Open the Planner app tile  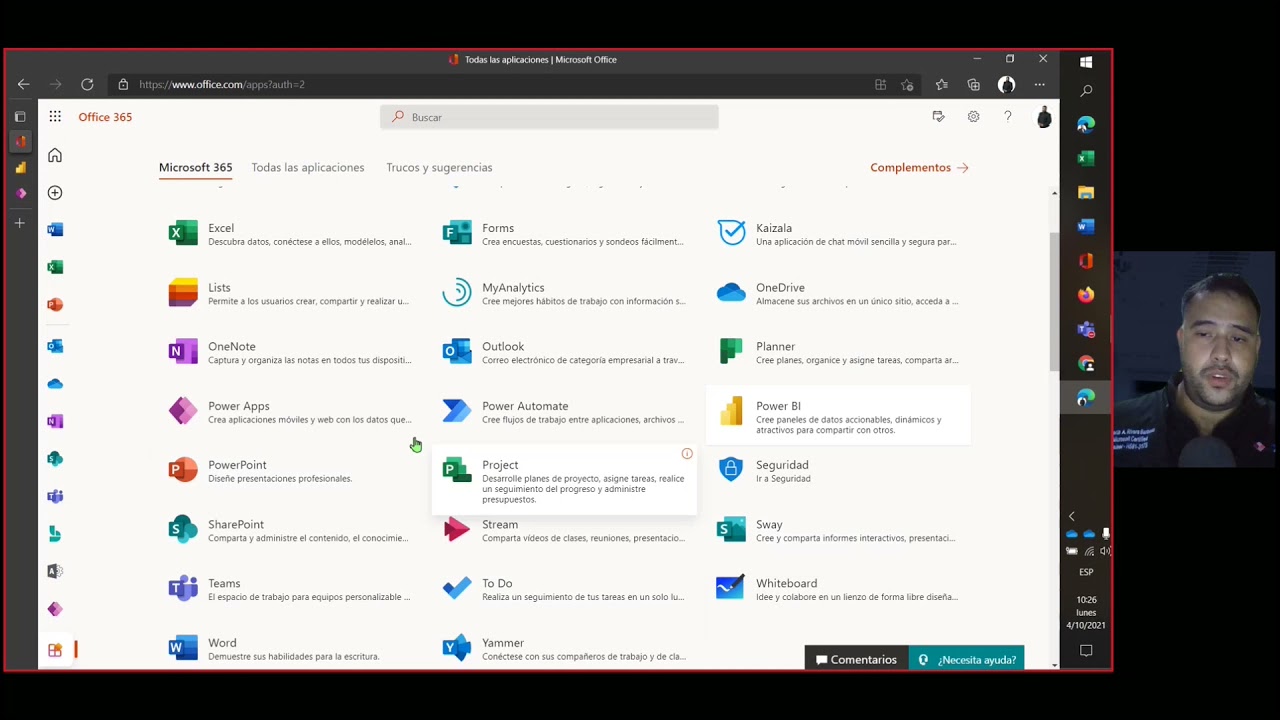(x=838, y=352)
